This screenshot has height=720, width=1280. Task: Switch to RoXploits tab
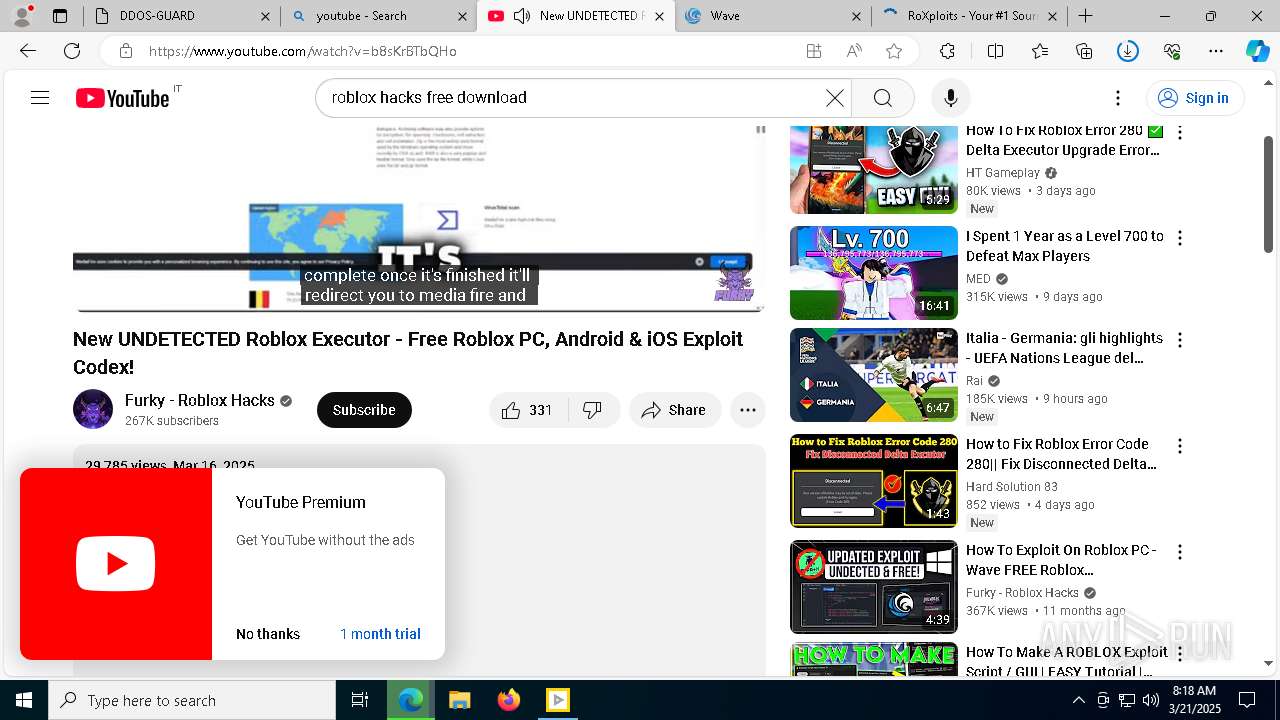pos(968,16)
